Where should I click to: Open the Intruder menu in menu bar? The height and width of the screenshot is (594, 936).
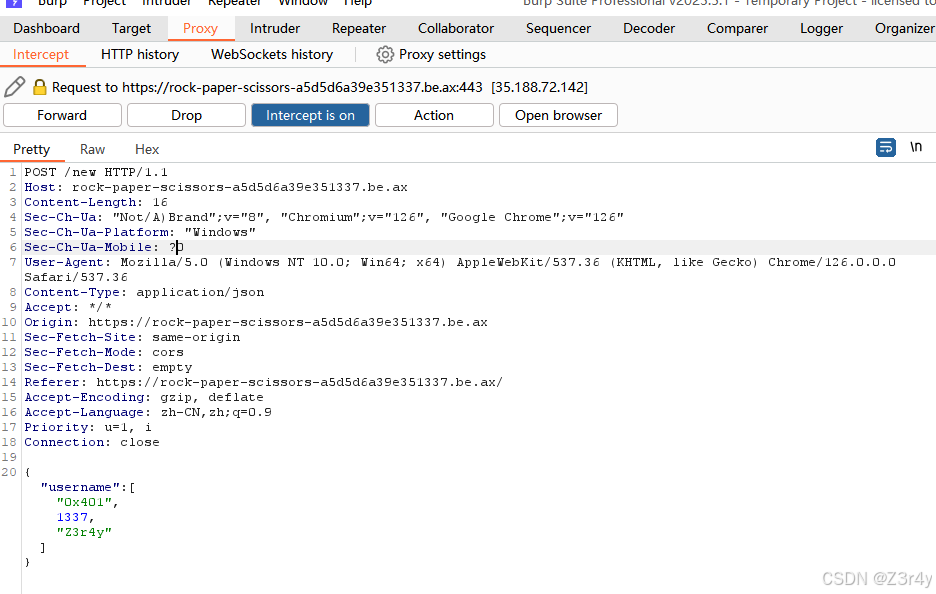[167, 3]
